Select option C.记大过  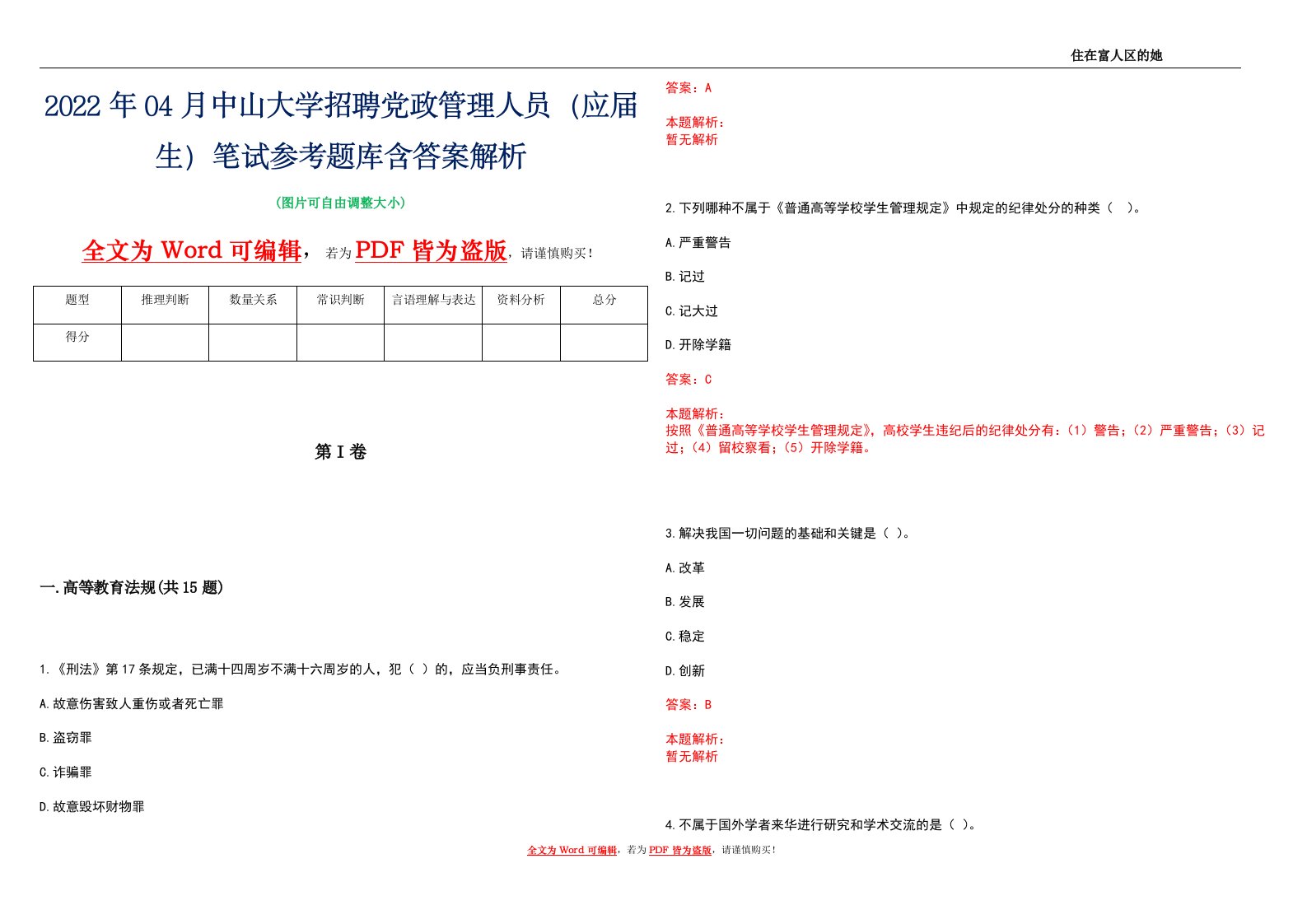691,311
